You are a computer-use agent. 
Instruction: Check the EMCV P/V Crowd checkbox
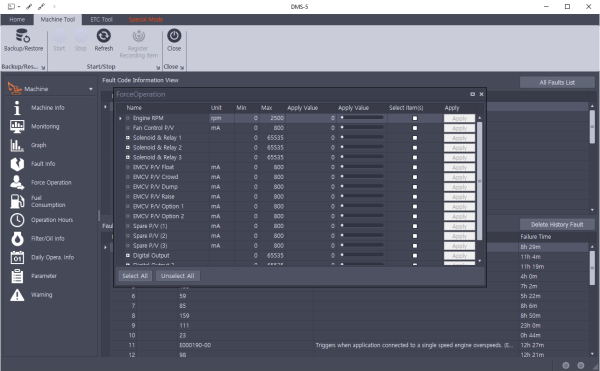[415, 177]
